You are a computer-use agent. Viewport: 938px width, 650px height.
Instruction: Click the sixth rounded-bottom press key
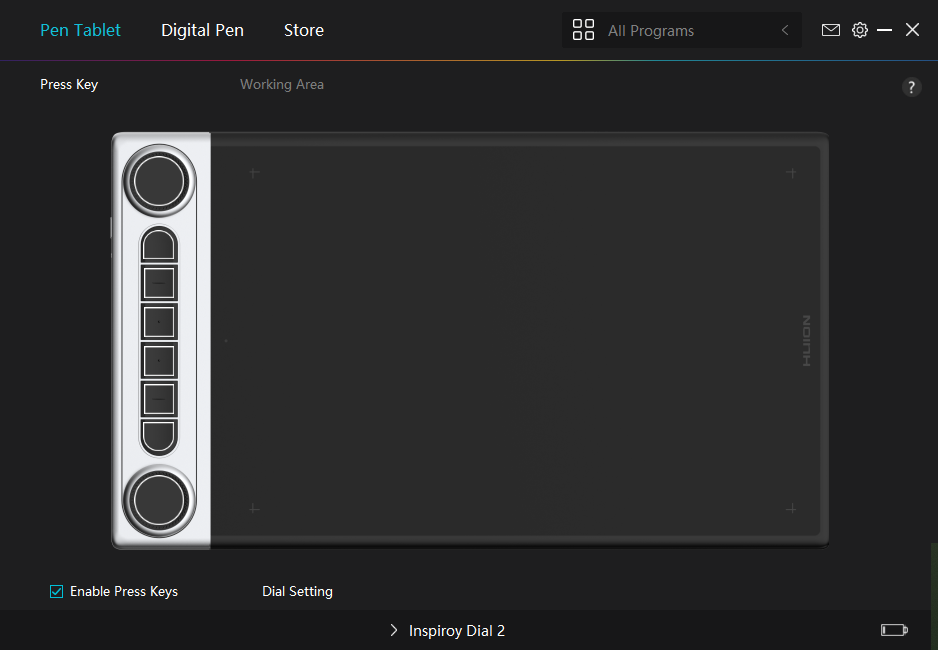pyautogui.click(x=159, y=437)
